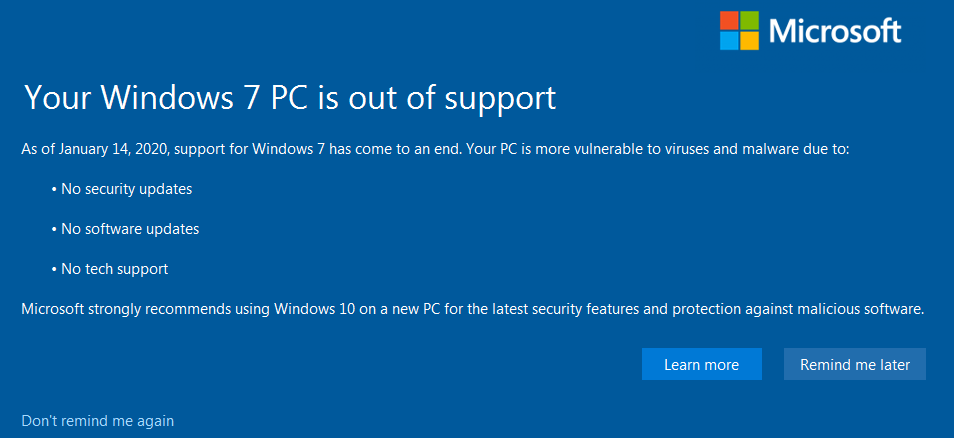954x438 pixels.
Task: Select the No tech support bullet
Action: [110, 269]
